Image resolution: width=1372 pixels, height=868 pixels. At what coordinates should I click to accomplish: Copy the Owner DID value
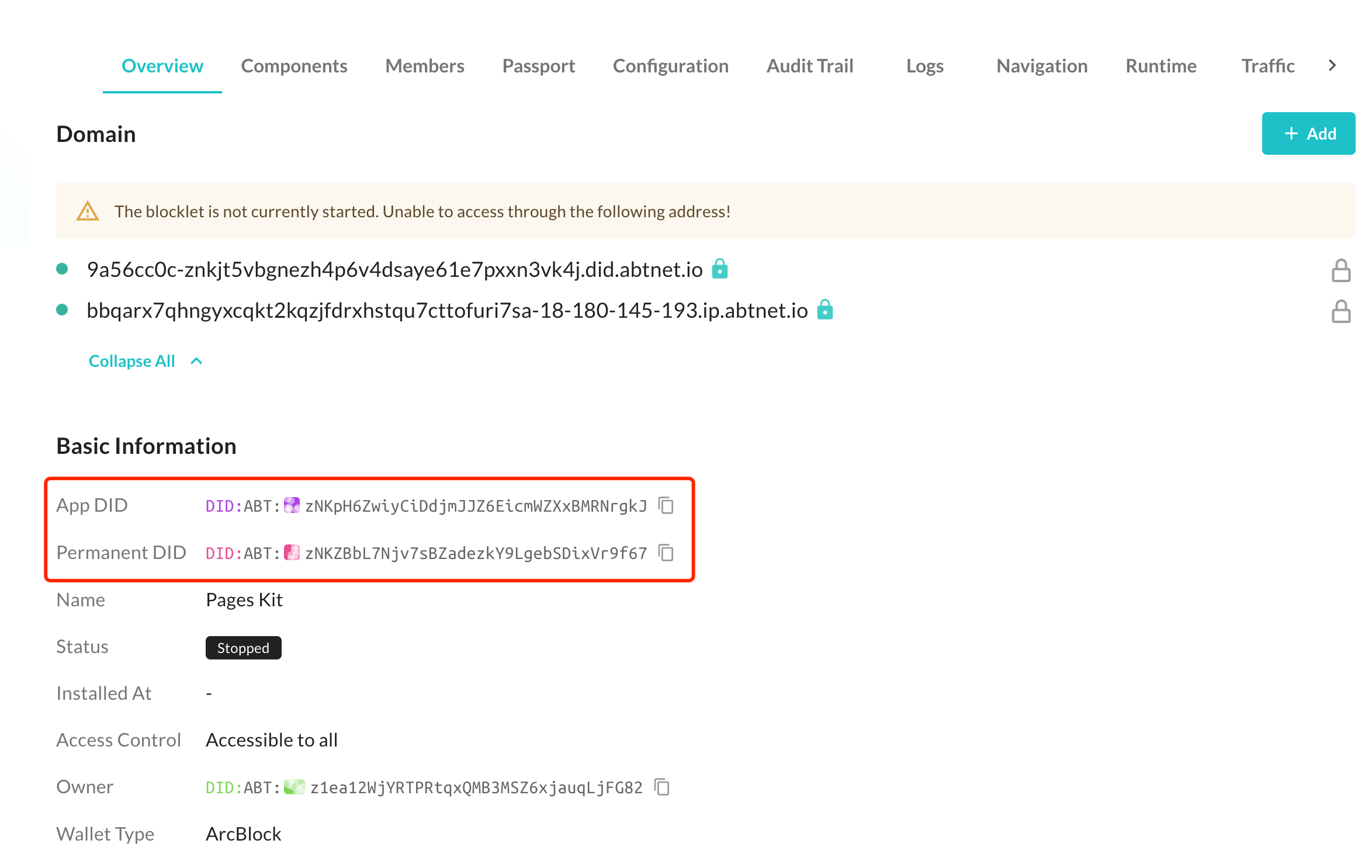tap(662, 787)
